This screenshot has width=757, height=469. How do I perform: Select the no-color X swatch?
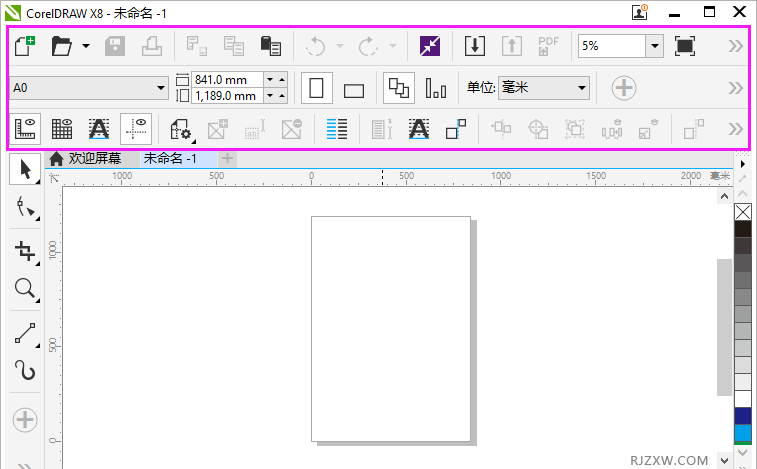743,212
